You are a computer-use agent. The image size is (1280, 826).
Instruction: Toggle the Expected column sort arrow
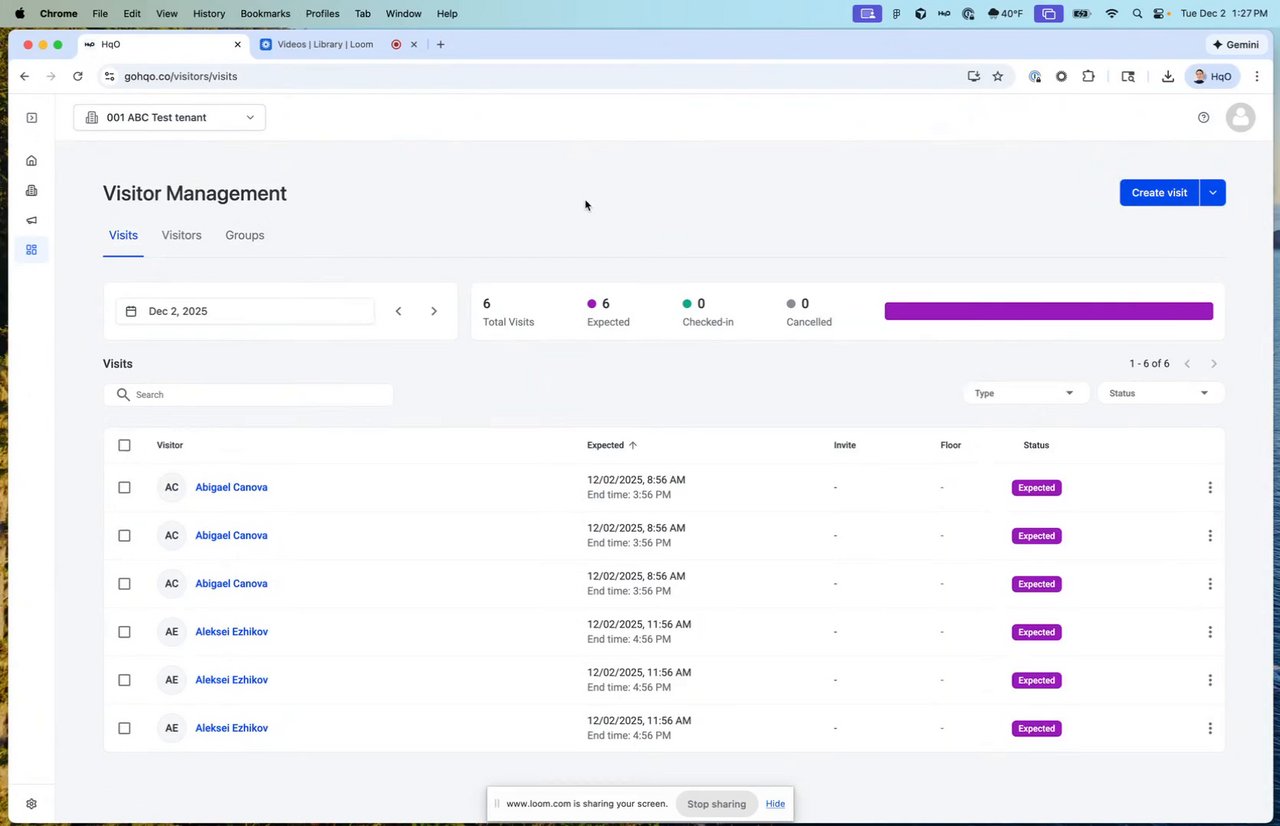click(633, 445)
